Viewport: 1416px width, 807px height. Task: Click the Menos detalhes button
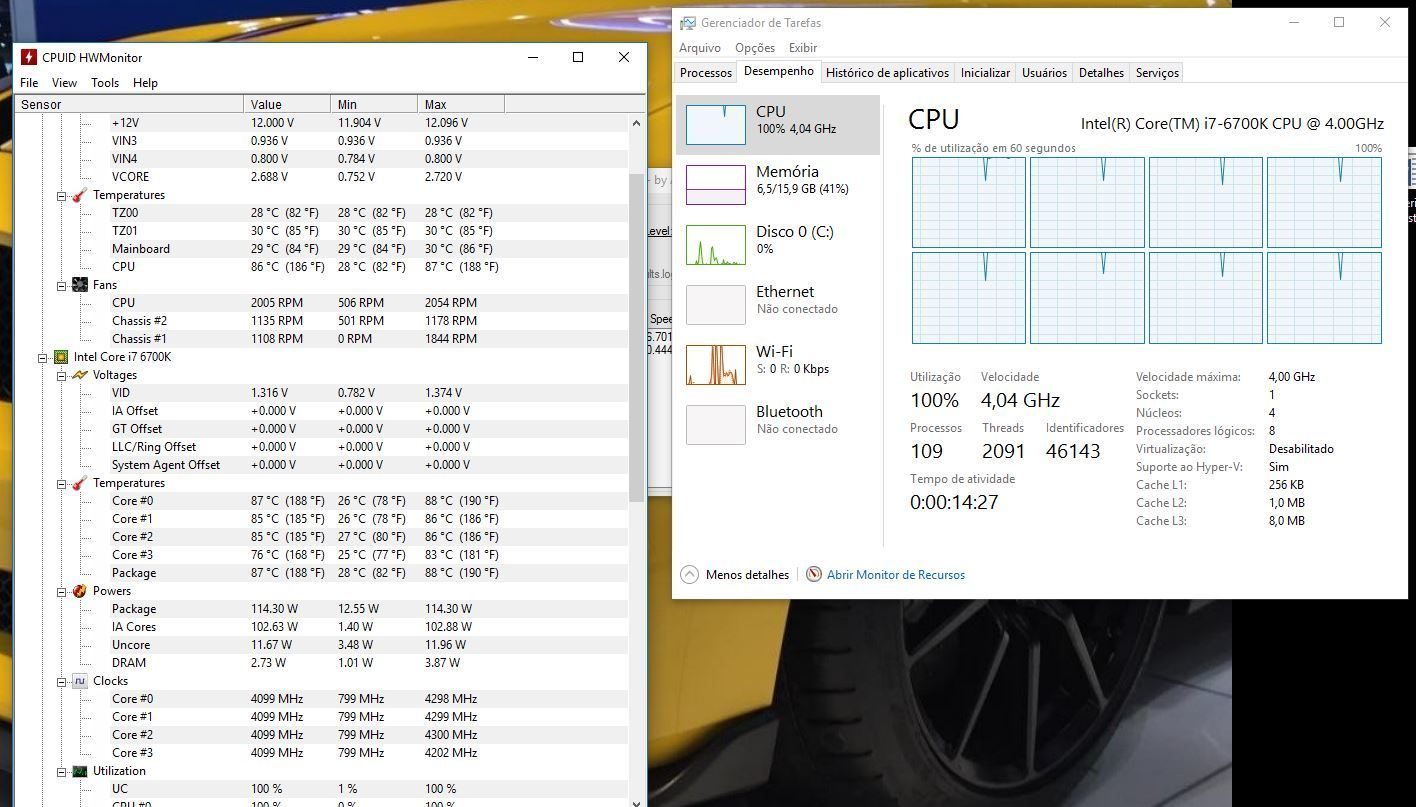[735, 574]
